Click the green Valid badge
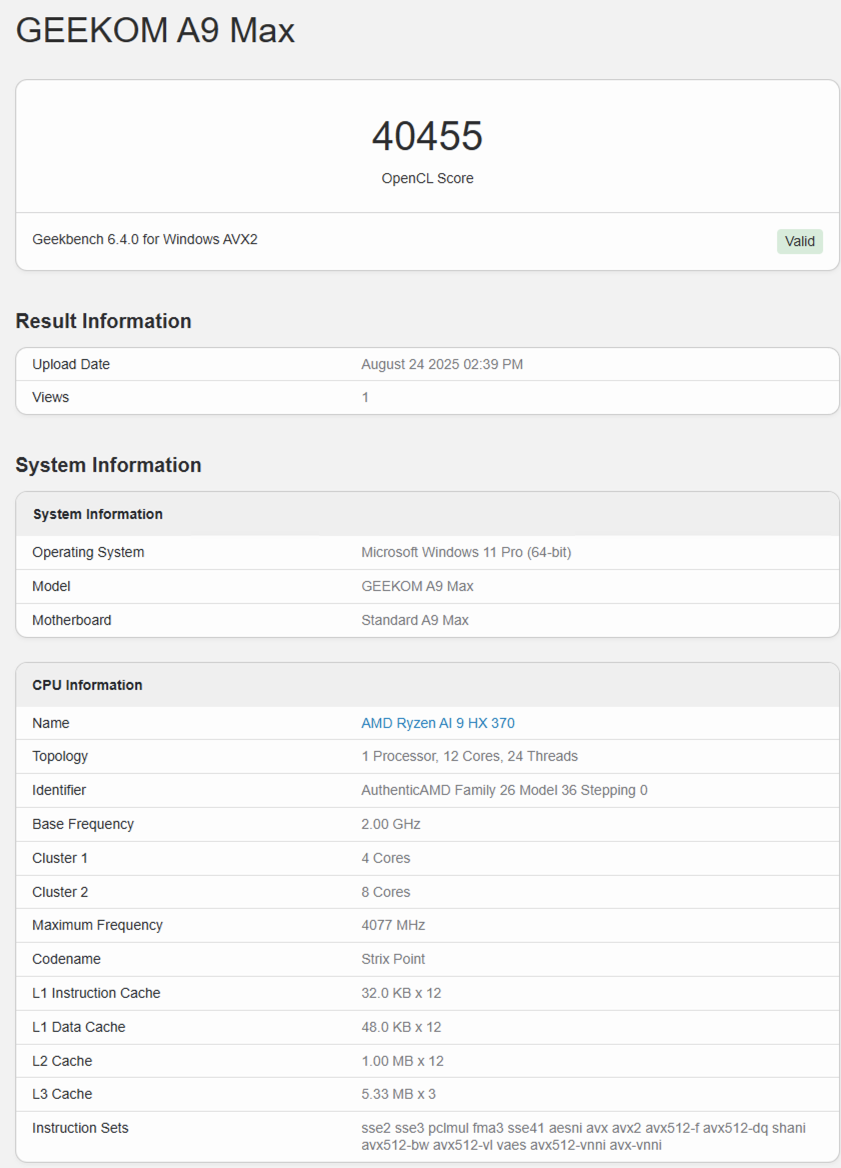Image resolution: width=841 pixels, height=1168 pixels. pyautogui.click(x=799, y=241)
